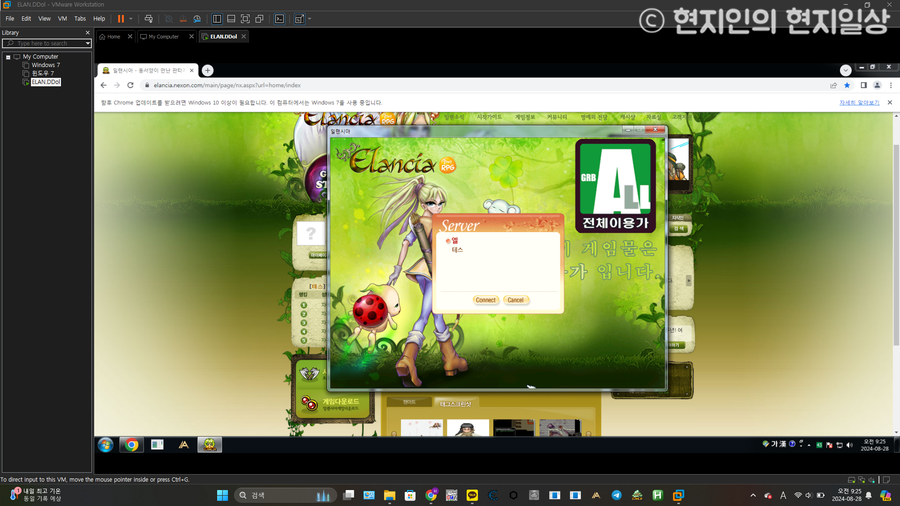Bookmark the page with the star icon

847,85
